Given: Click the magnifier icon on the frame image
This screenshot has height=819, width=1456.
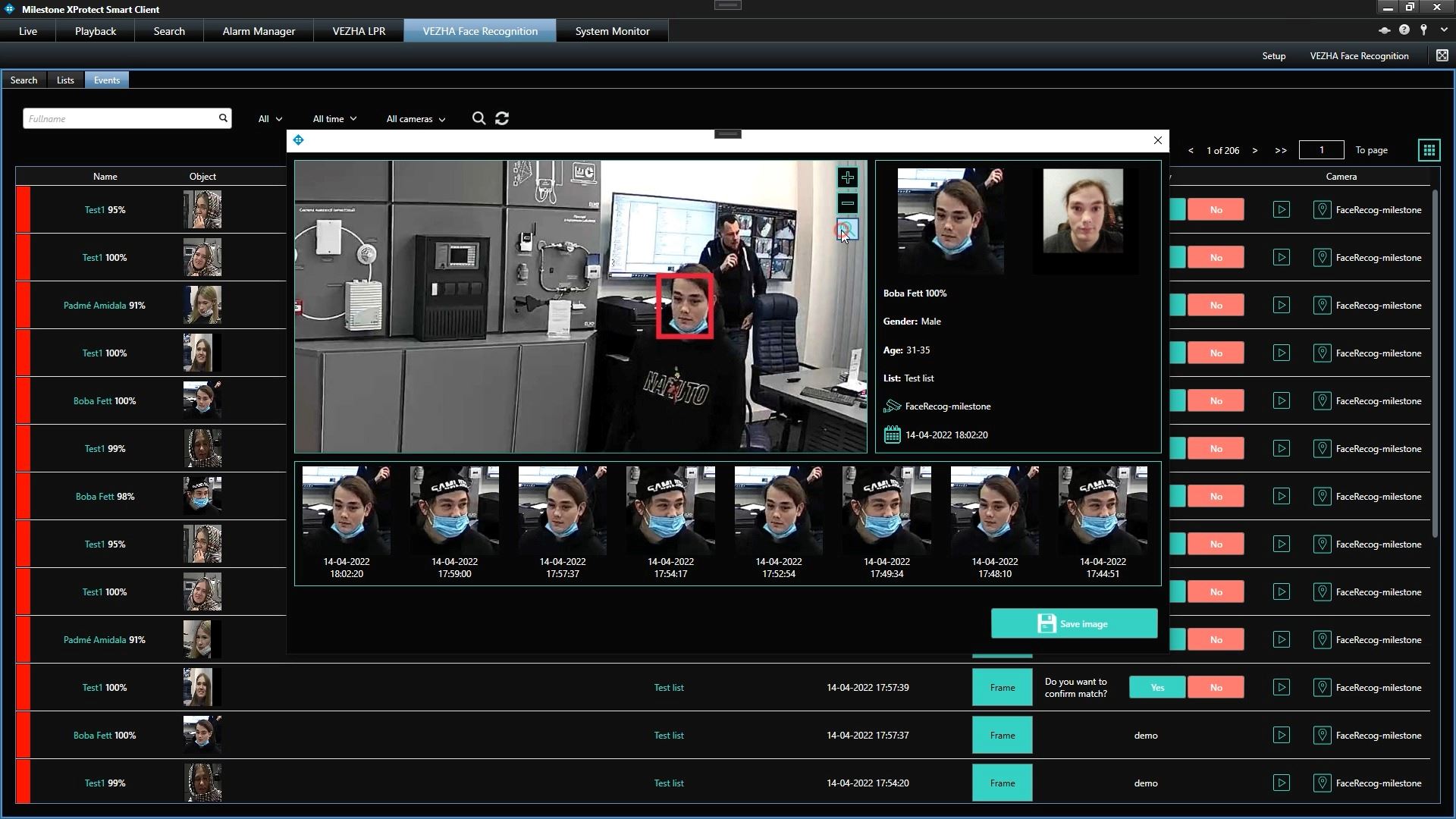Looking at the screenshot, I should click(847, 229).
